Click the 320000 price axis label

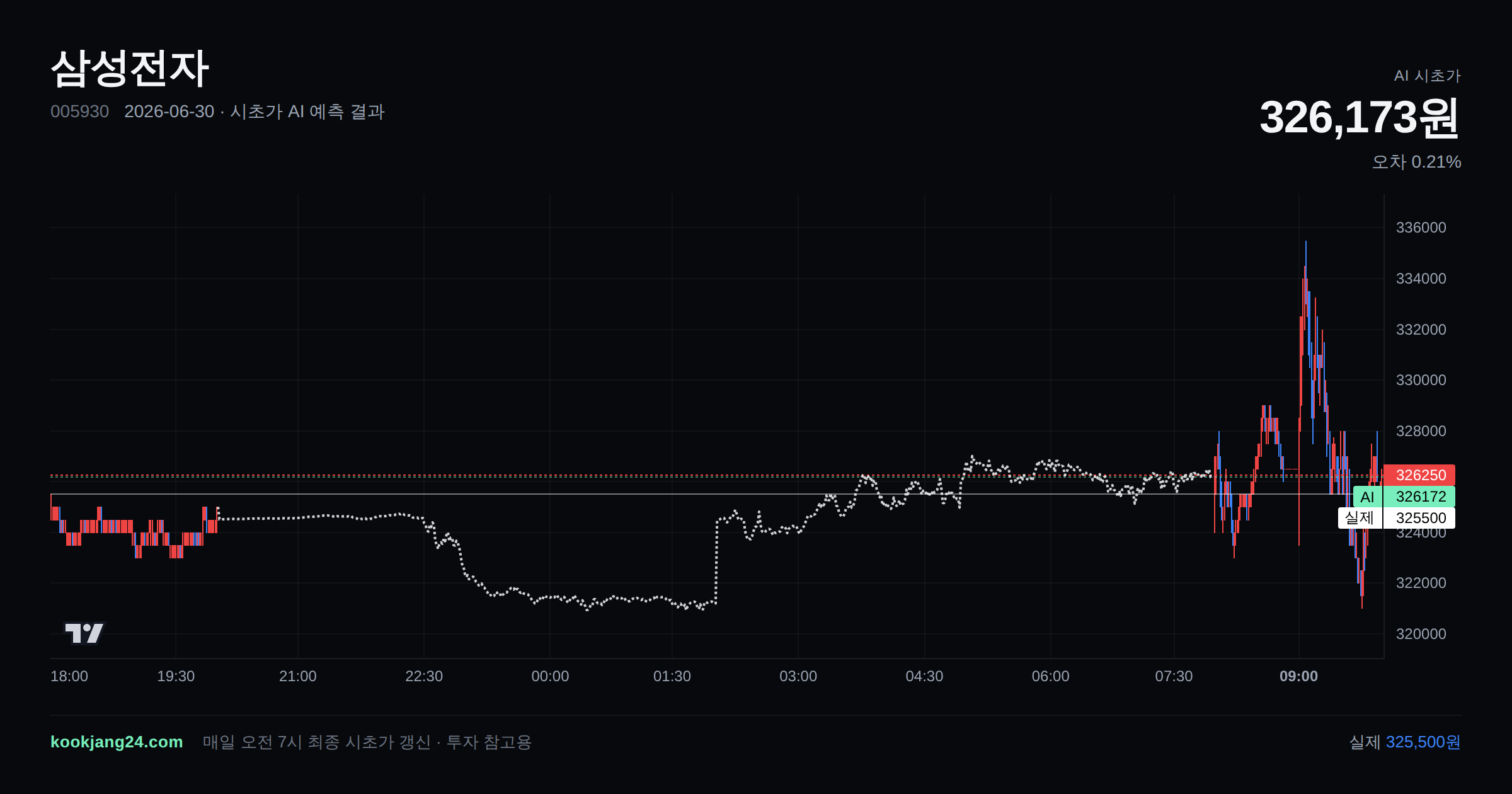coord(1421,634)
